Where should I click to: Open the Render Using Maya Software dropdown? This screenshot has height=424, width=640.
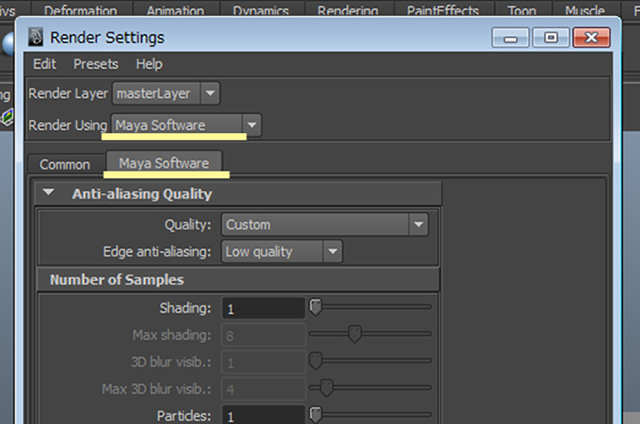[x=186, y=125]
